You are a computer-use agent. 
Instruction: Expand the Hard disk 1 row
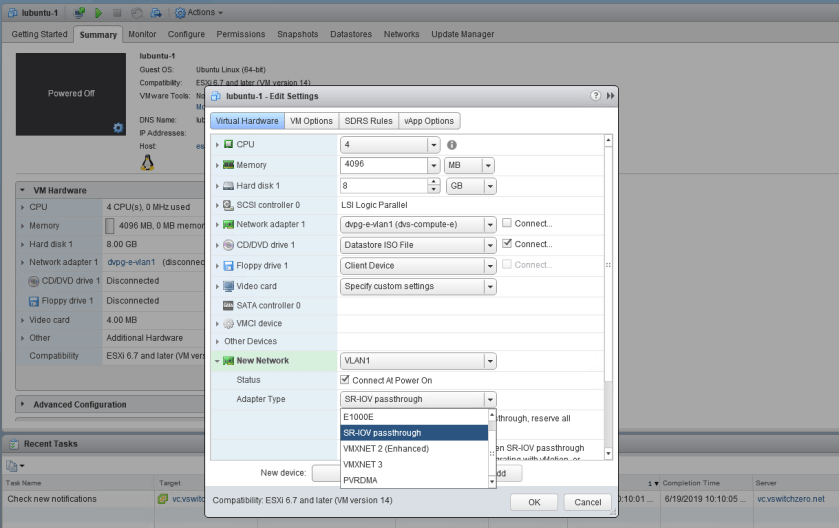[x=217, y=185]
